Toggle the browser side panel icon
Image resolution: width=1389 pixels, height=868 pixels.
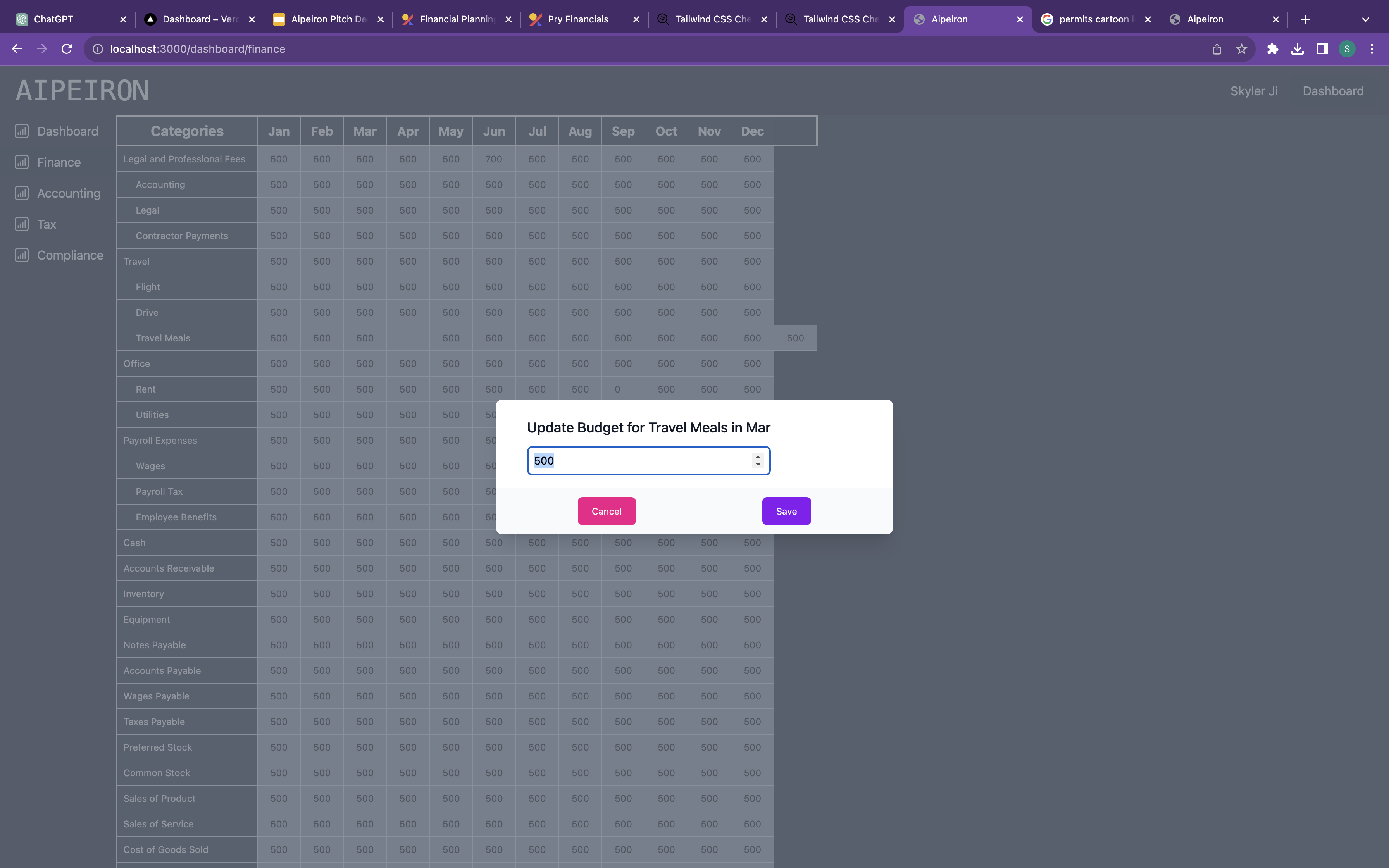1322,49
